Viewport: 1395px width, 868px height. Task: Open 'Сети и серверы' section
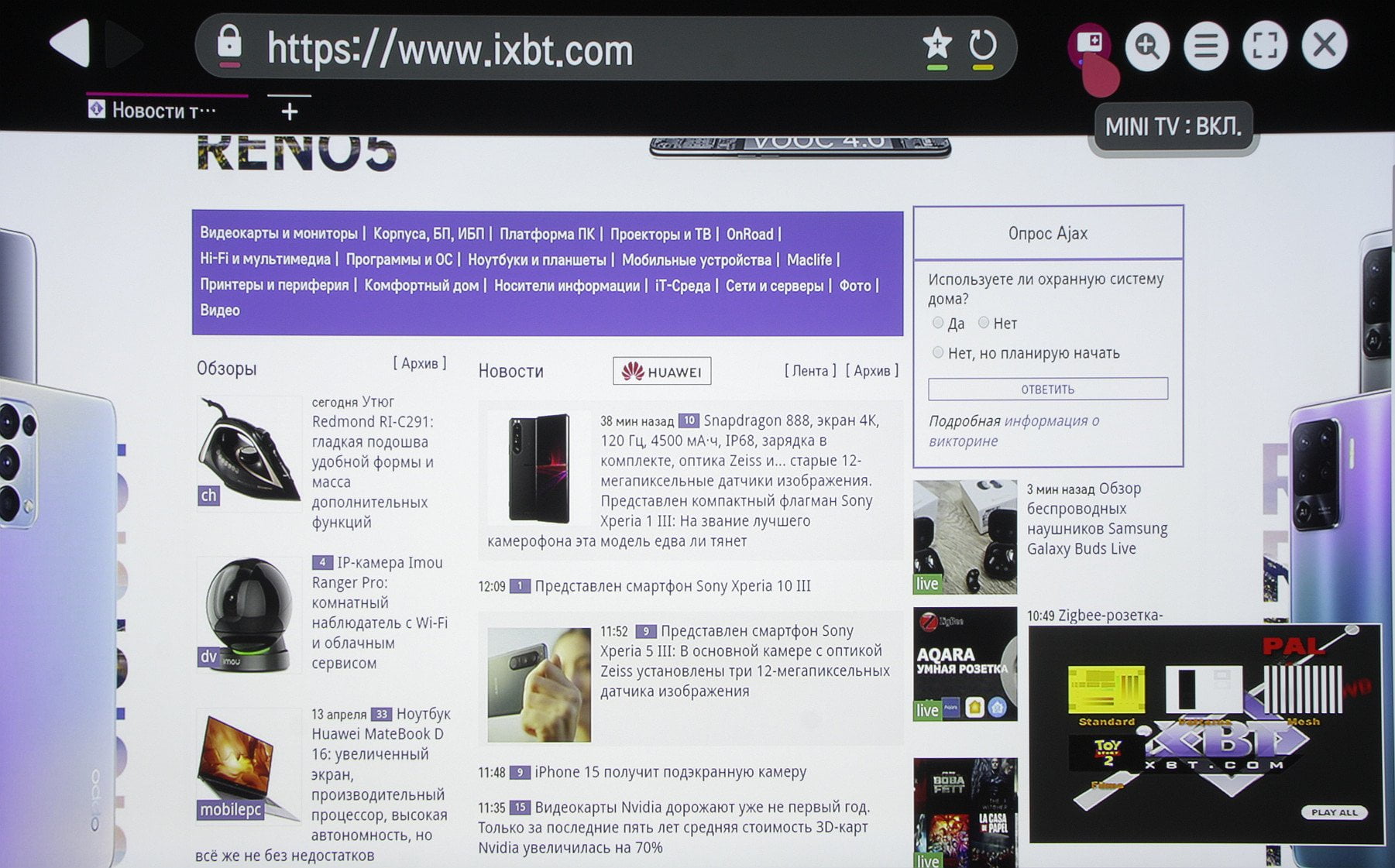tap(775, 286)
